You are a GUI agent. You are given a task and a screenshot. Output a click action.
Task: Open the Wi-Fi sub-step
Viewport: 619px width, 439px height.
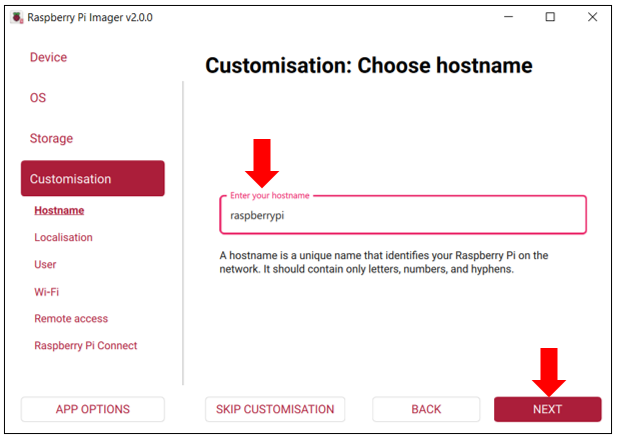point(47,292)
